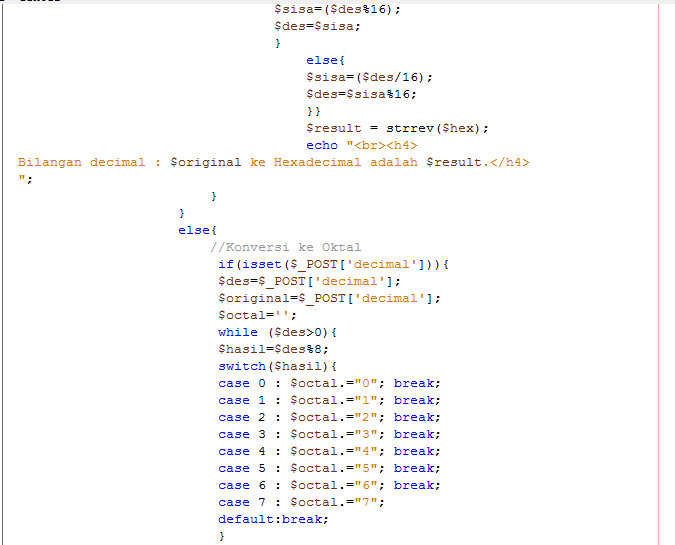675x545 pixels.
Task: Click the comment "//Konversi ke Oktal"
Action: click(x=285, y=248)
